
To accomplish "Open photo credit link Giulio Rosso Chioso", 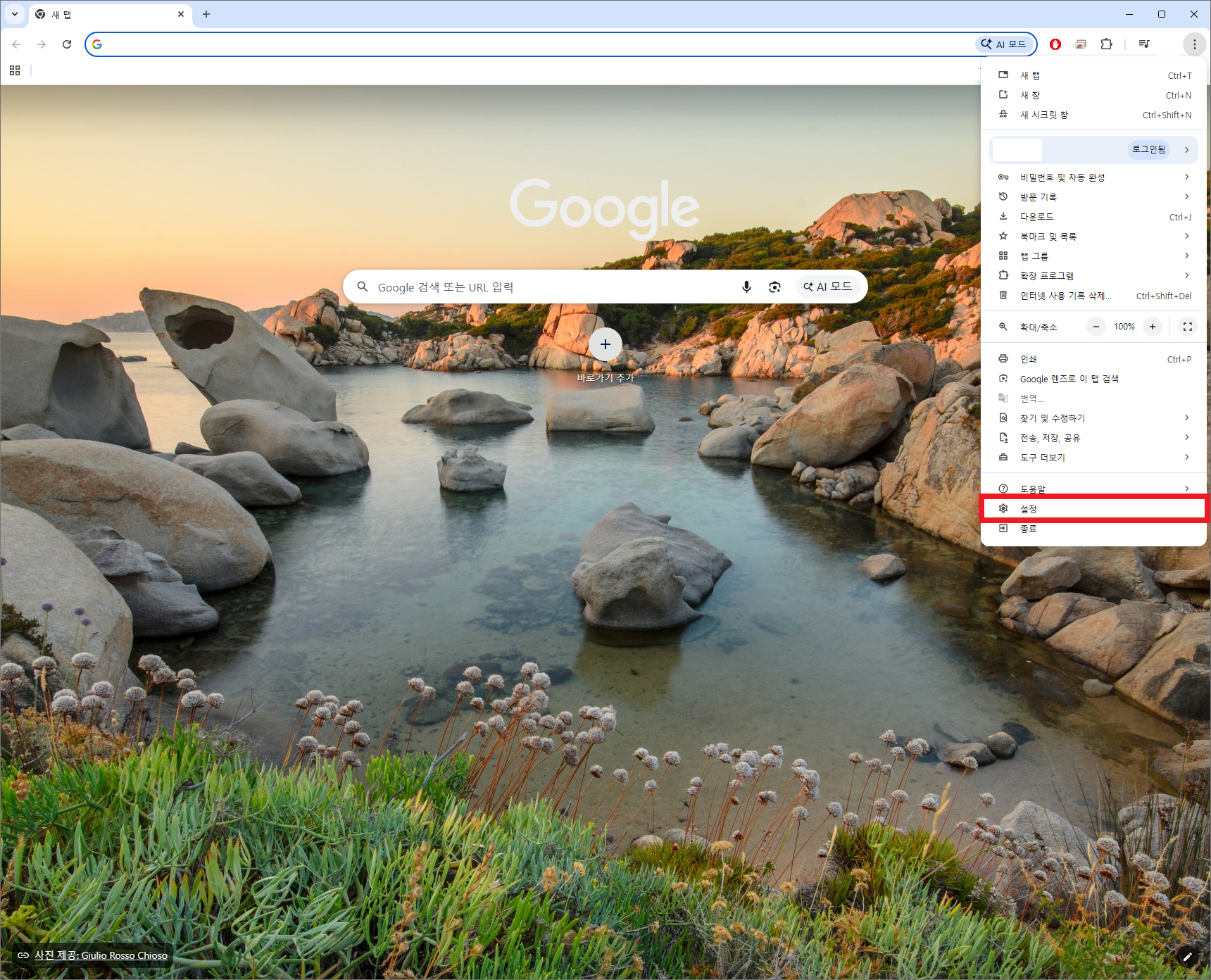I will pyautogui.click(x=101, y=955).
